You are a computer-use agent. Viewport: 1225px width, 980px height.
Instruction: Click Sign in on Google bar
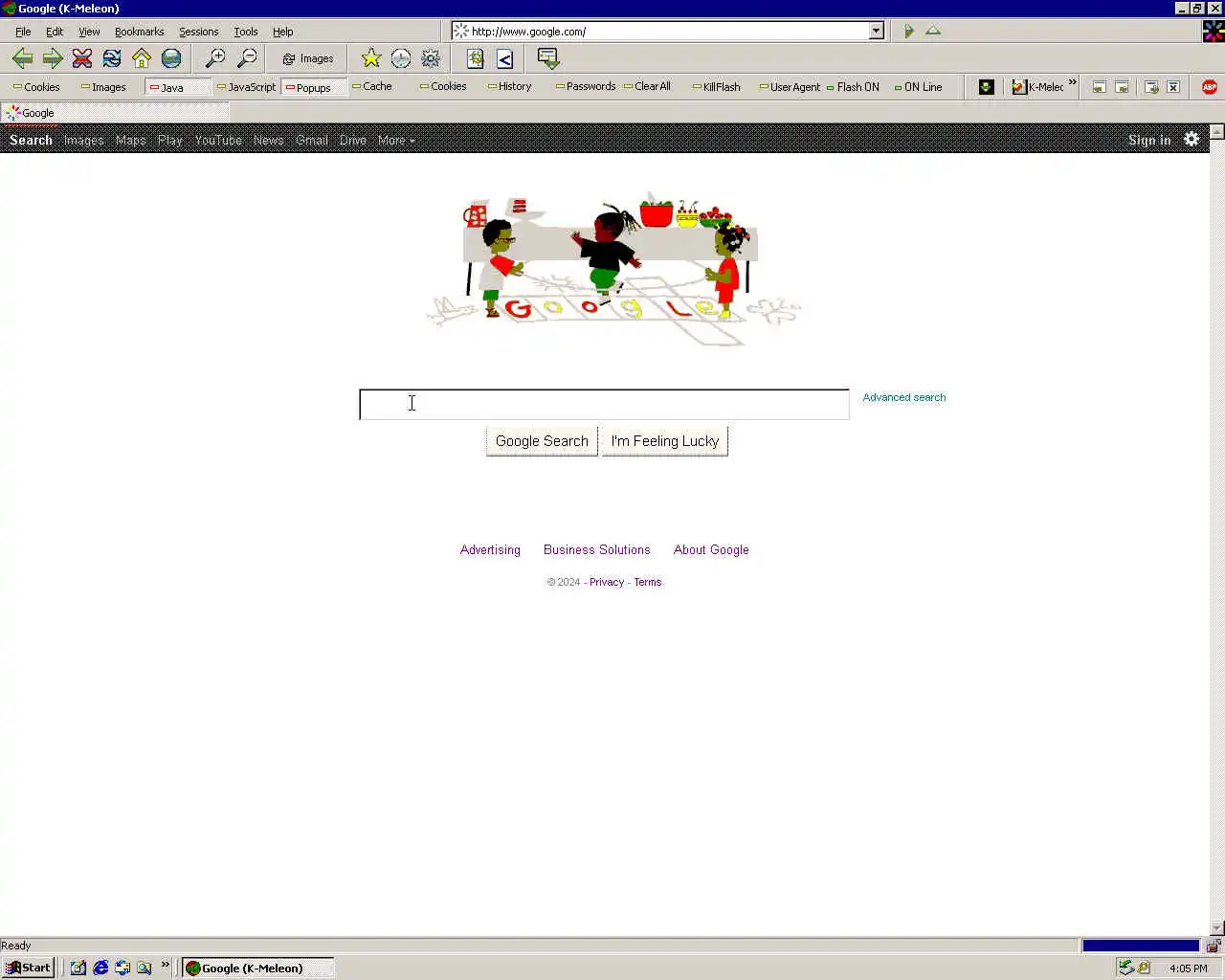(x=1149, y=140)
